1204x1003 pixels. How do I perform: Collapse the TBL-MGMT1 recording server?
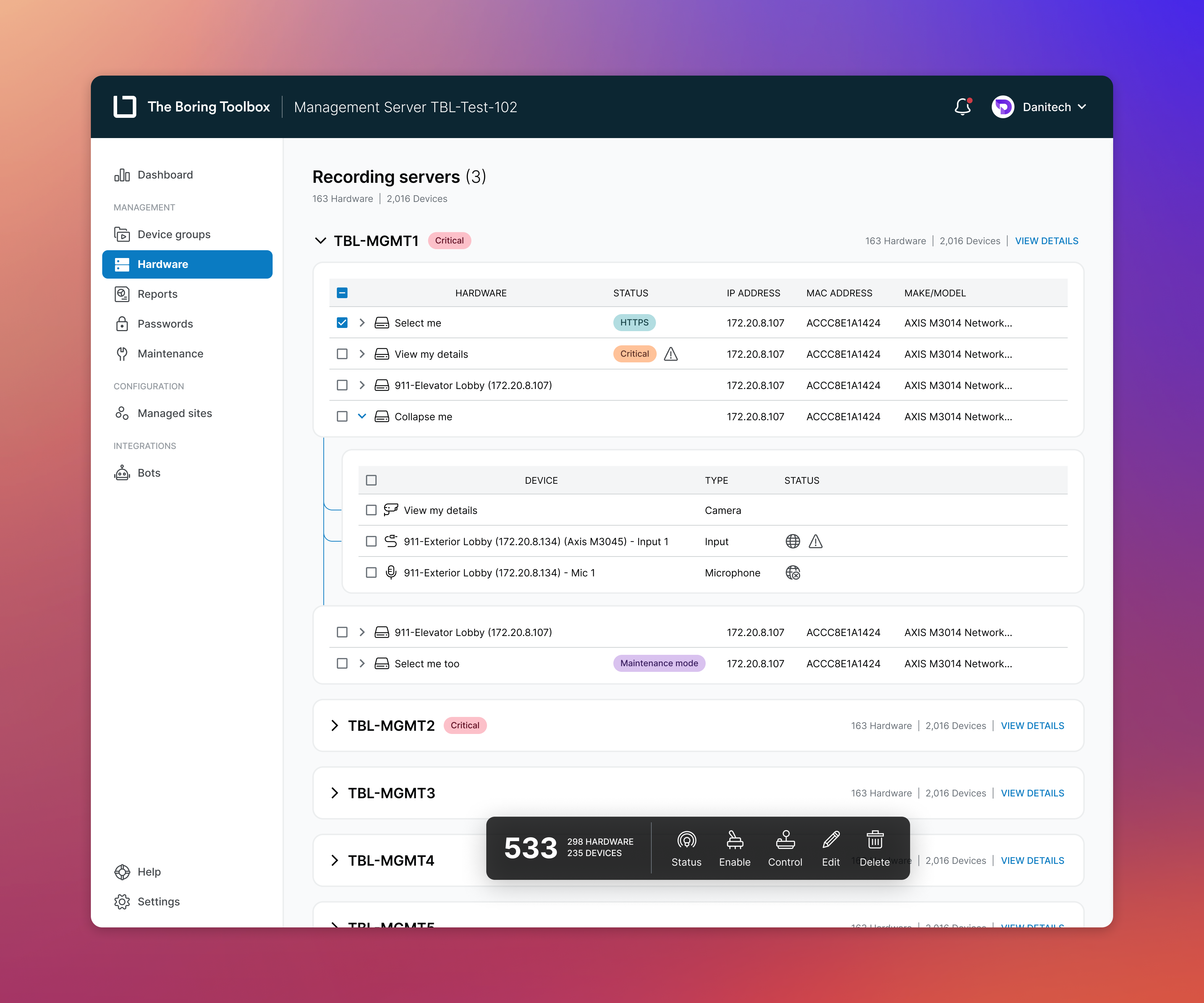point(321,241)
